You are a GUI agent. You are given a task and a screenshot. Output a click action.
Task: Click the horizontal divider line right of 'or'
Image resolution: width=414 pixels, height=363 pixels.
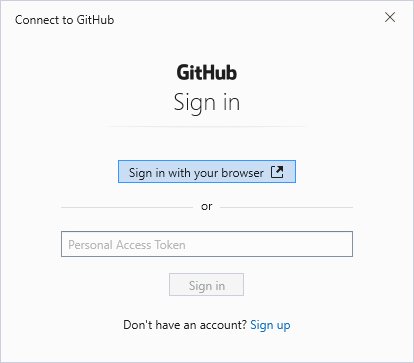click(x=286, y=207)
